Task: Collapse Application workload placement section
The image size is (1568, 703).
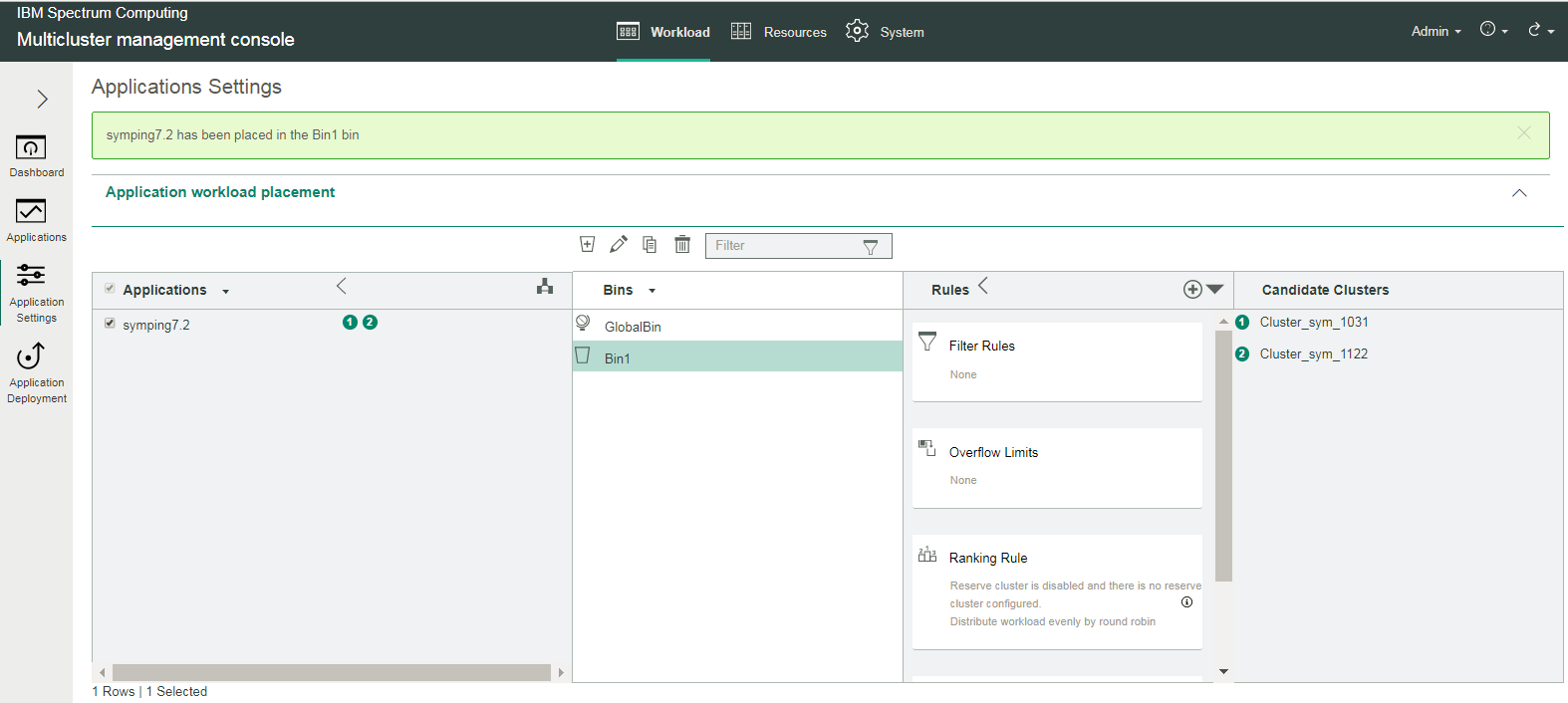Action: click(1519, 193)
